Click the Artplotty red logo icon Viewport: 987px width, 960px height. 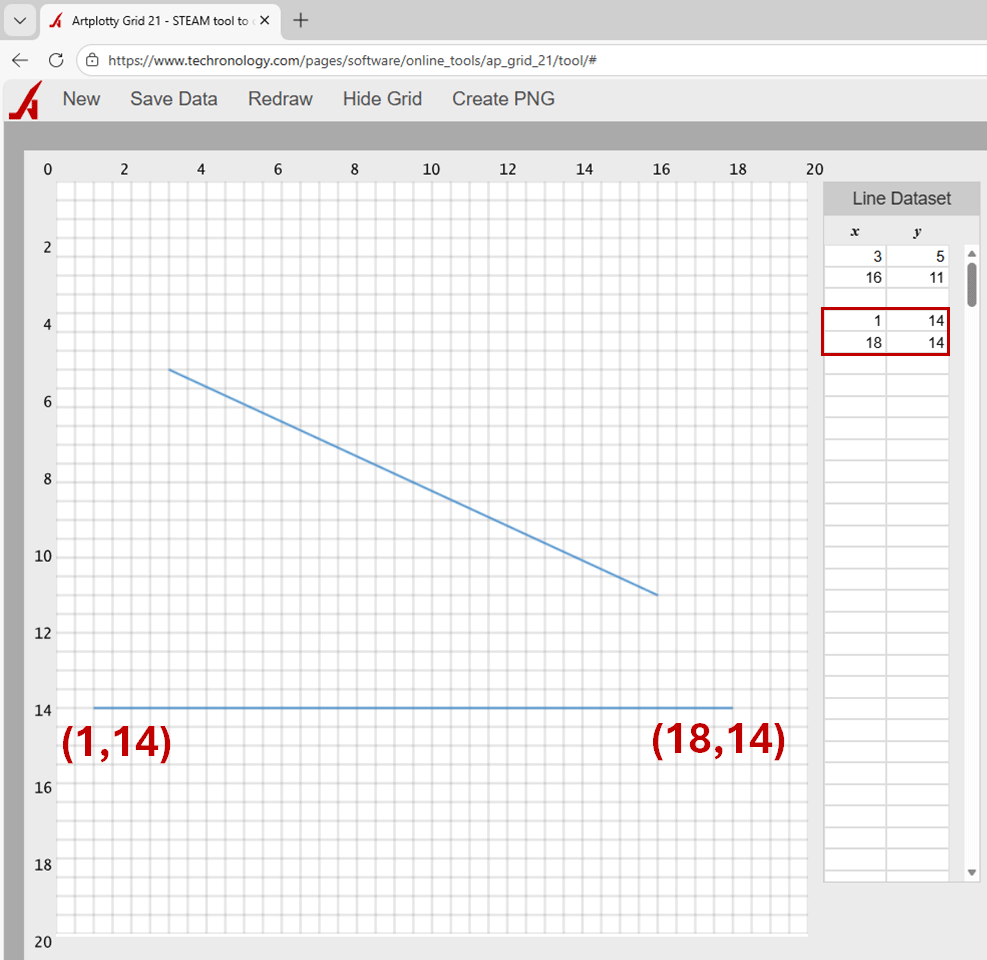click(24, 100)
